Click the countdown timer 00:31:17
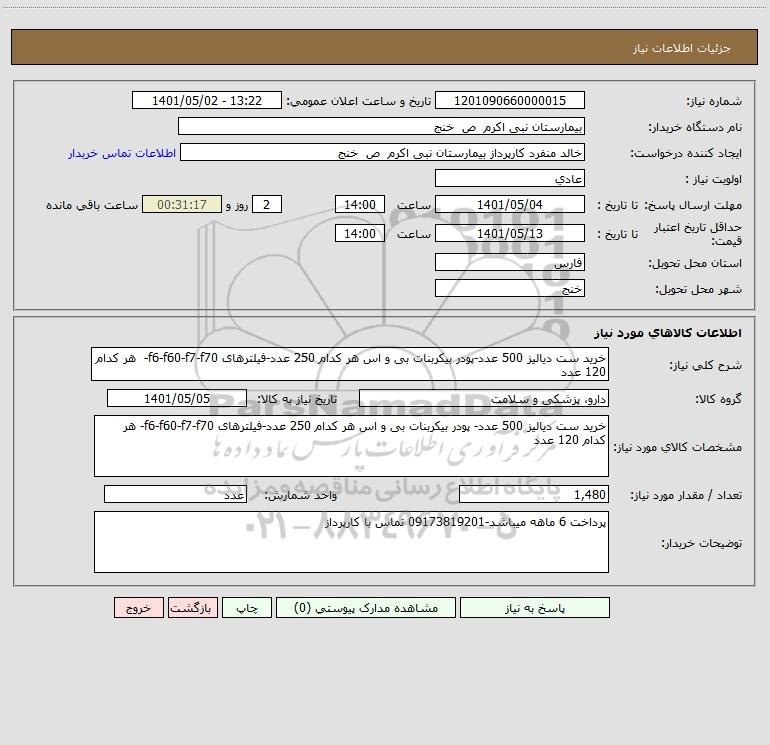Image resolution: width=770 pixels, height=745 pixels. pos(182,204)
